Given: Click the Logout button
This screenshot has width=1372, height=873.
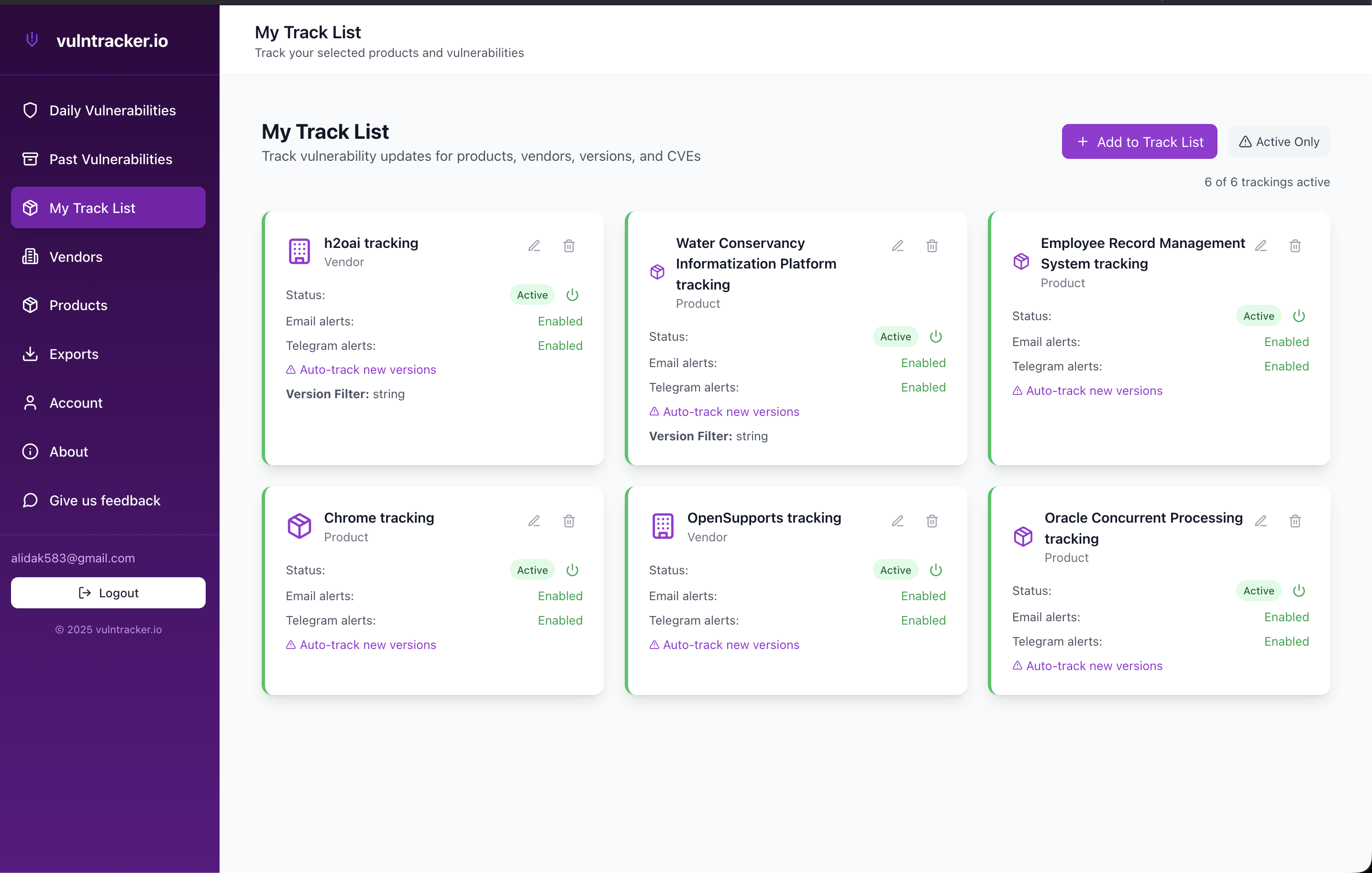Looking at the screenshot, I should [x=108, y=593].
